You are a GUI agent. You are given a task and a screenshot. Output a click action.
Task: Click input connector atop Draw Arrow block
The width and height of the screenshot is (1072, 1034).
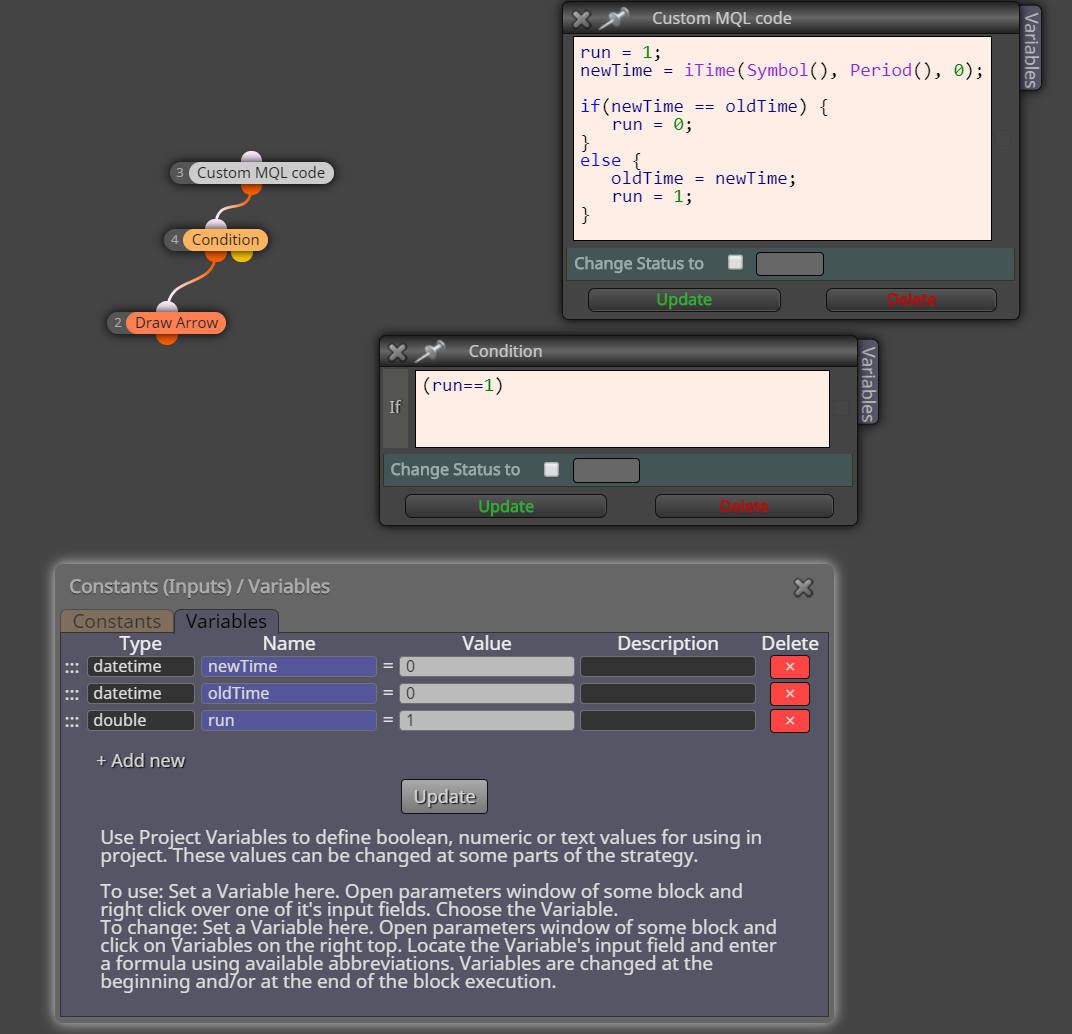[167, 308]
